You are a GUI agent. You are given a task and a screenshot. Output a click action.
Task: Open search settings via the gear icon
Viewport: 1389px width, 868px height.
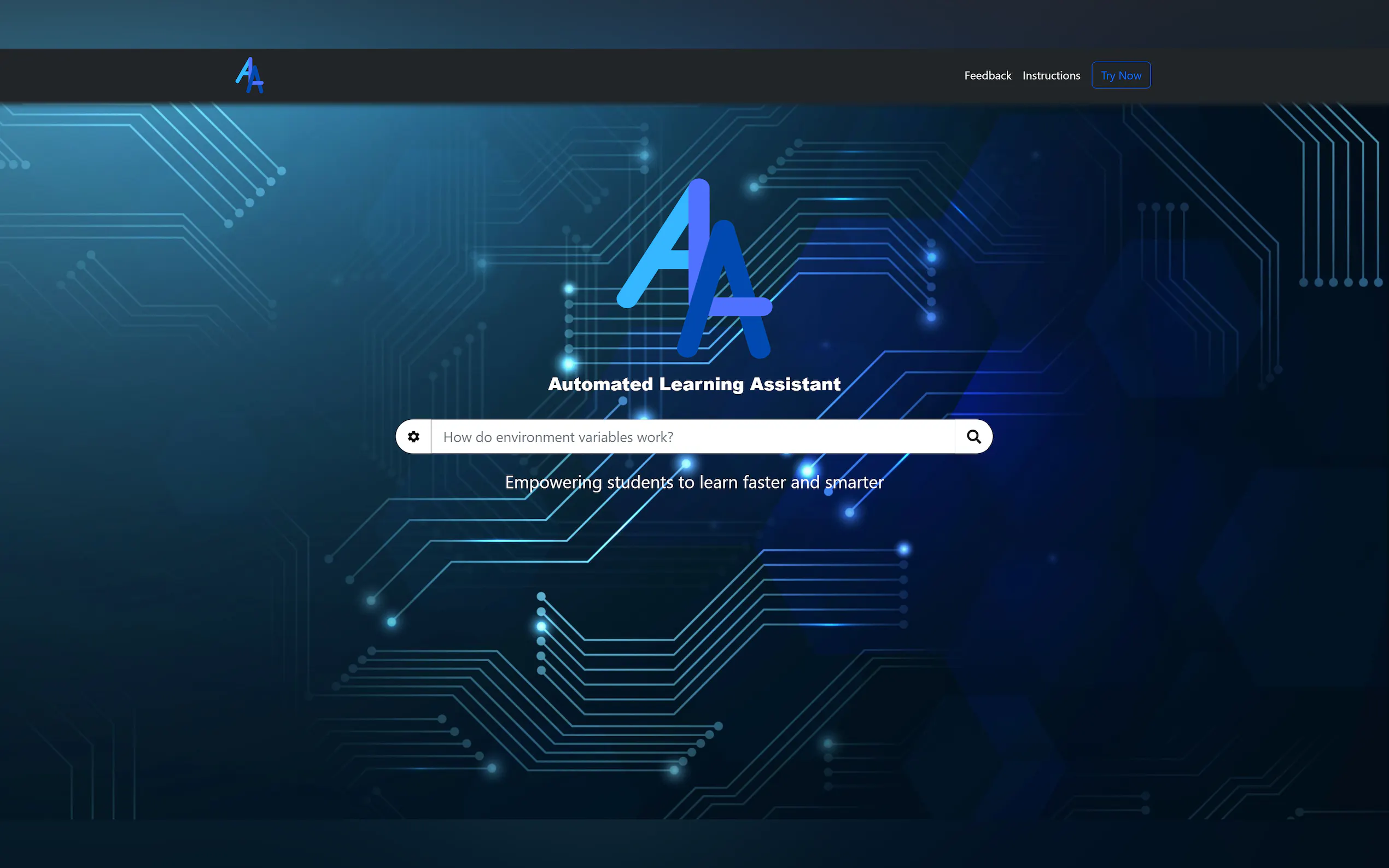point(413,437)
